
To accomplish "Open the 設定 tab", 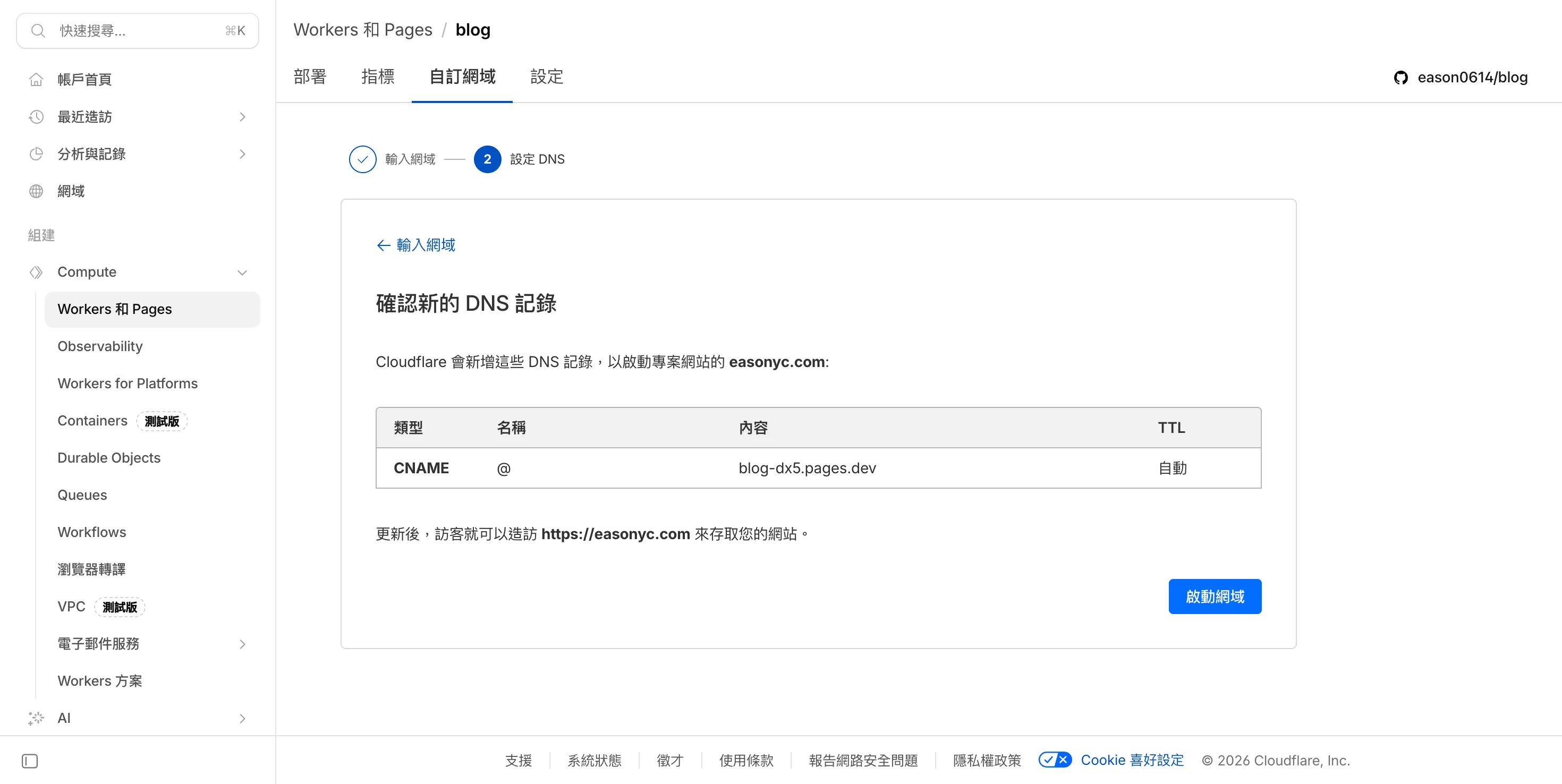I will point(546,76).
